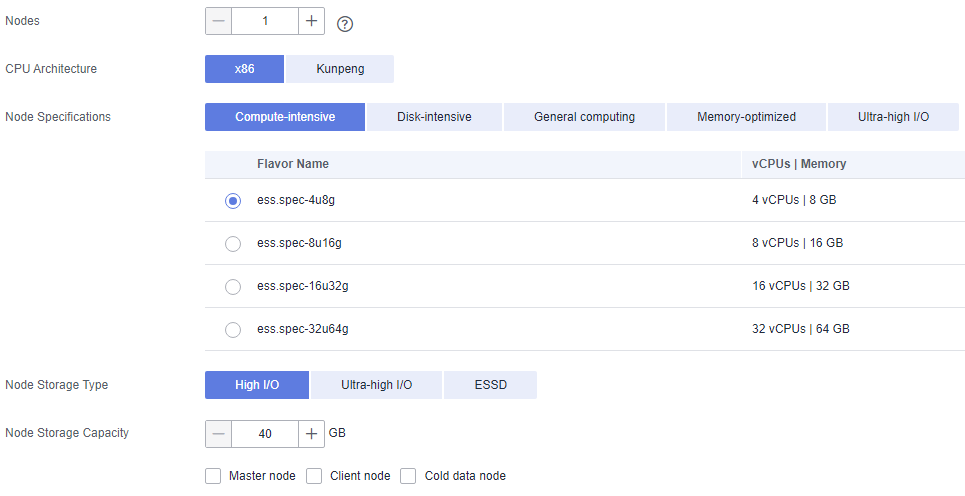Select Memory-optimized node specification
The image size is (965, 496).
coord(746,117)
